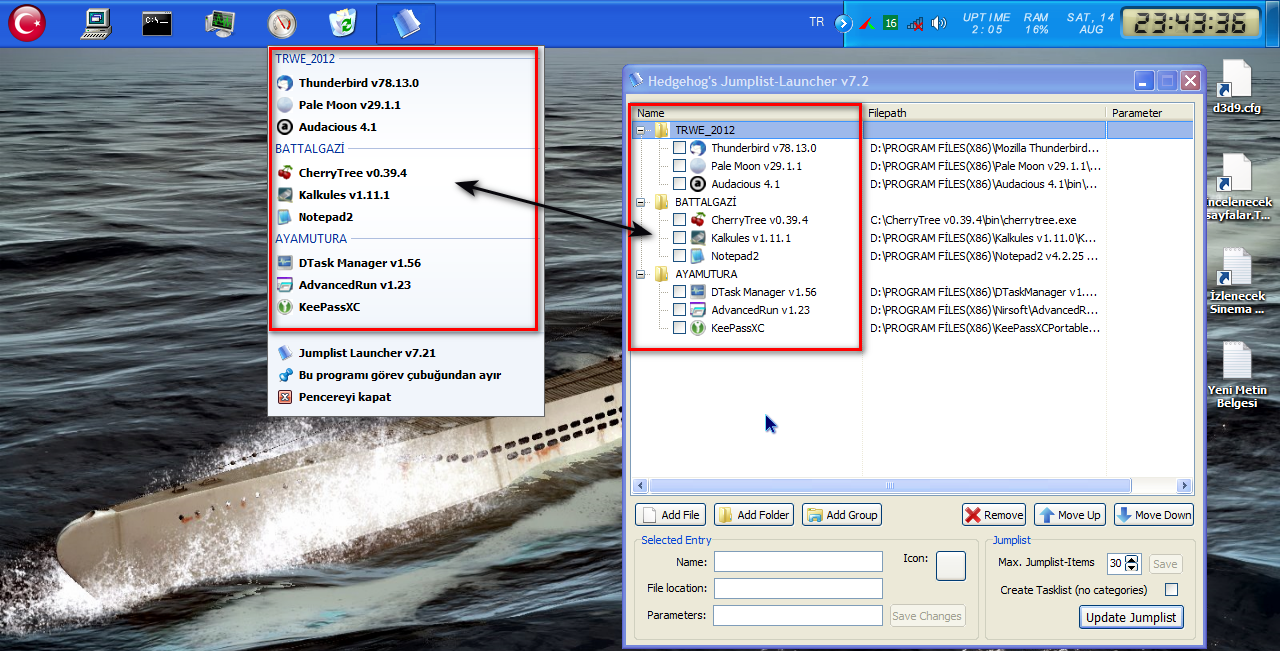
Task: Open Jumplist Launcher v7.21 from the jumplist
Action: pyautogui.click(x=407, y=353)
